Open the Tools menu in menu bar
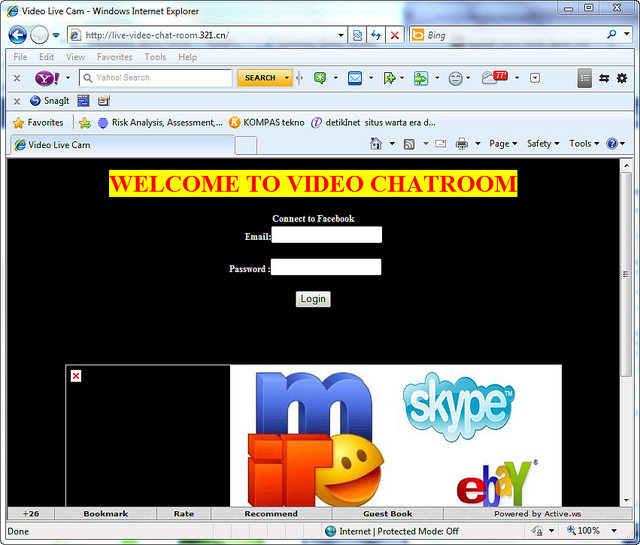Image resolution: width=640 pixels, height=545 pixels. (x=155, y=57)
